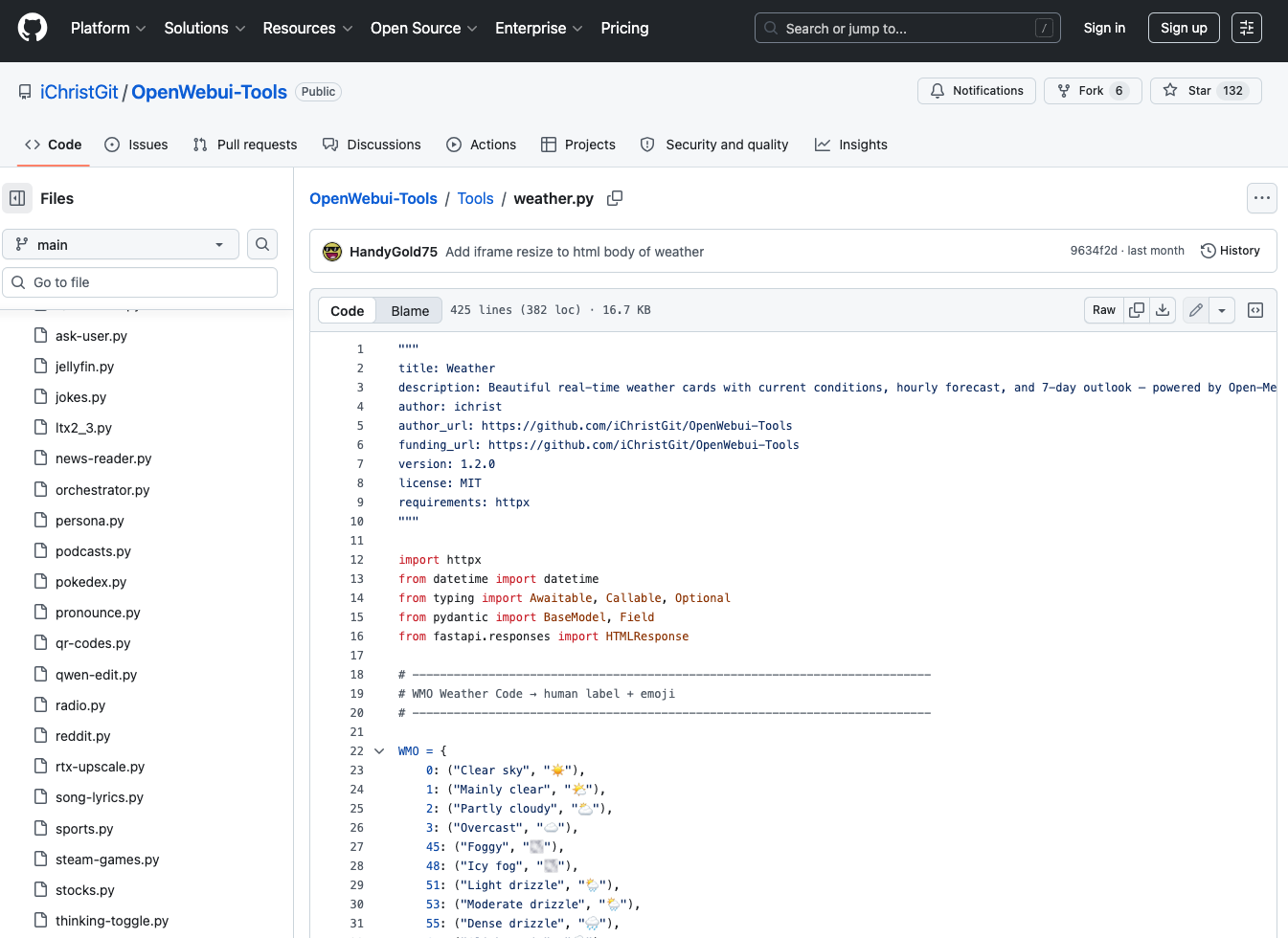The width and height of the screenshot is (1288, 938).
Task: Focus the Go to file input
Action: [140, 282]
